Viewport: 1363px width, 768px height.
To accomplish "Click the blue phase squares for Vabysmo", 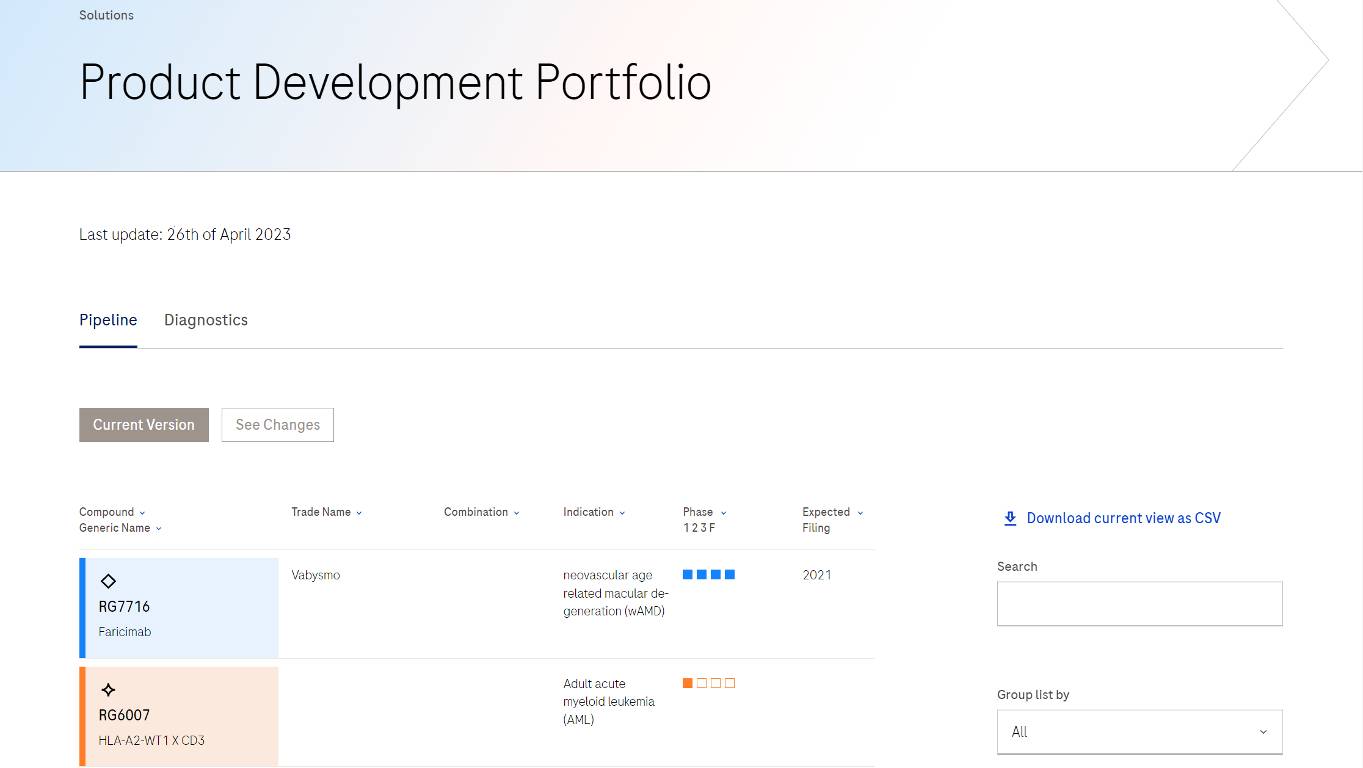I will coord(709,575).
